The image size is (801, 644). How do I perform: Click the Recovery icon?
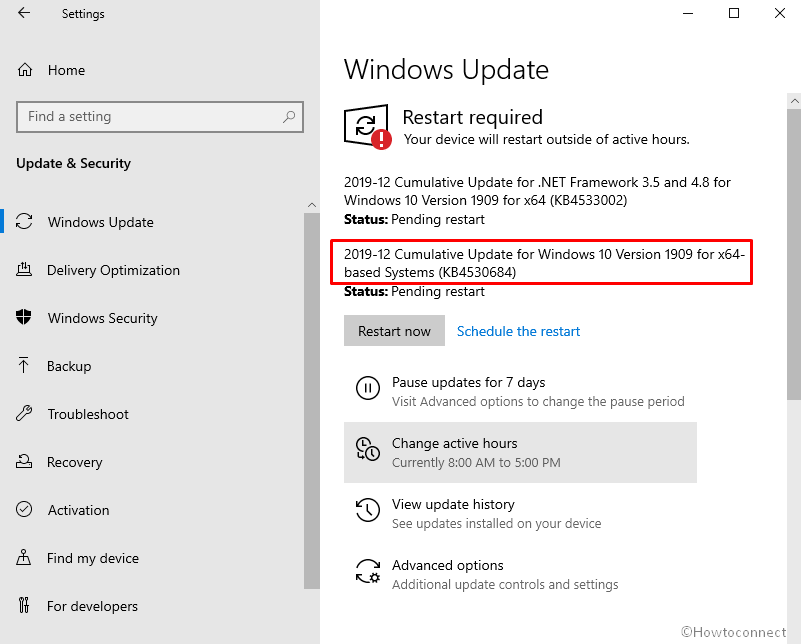coord(24,461)
